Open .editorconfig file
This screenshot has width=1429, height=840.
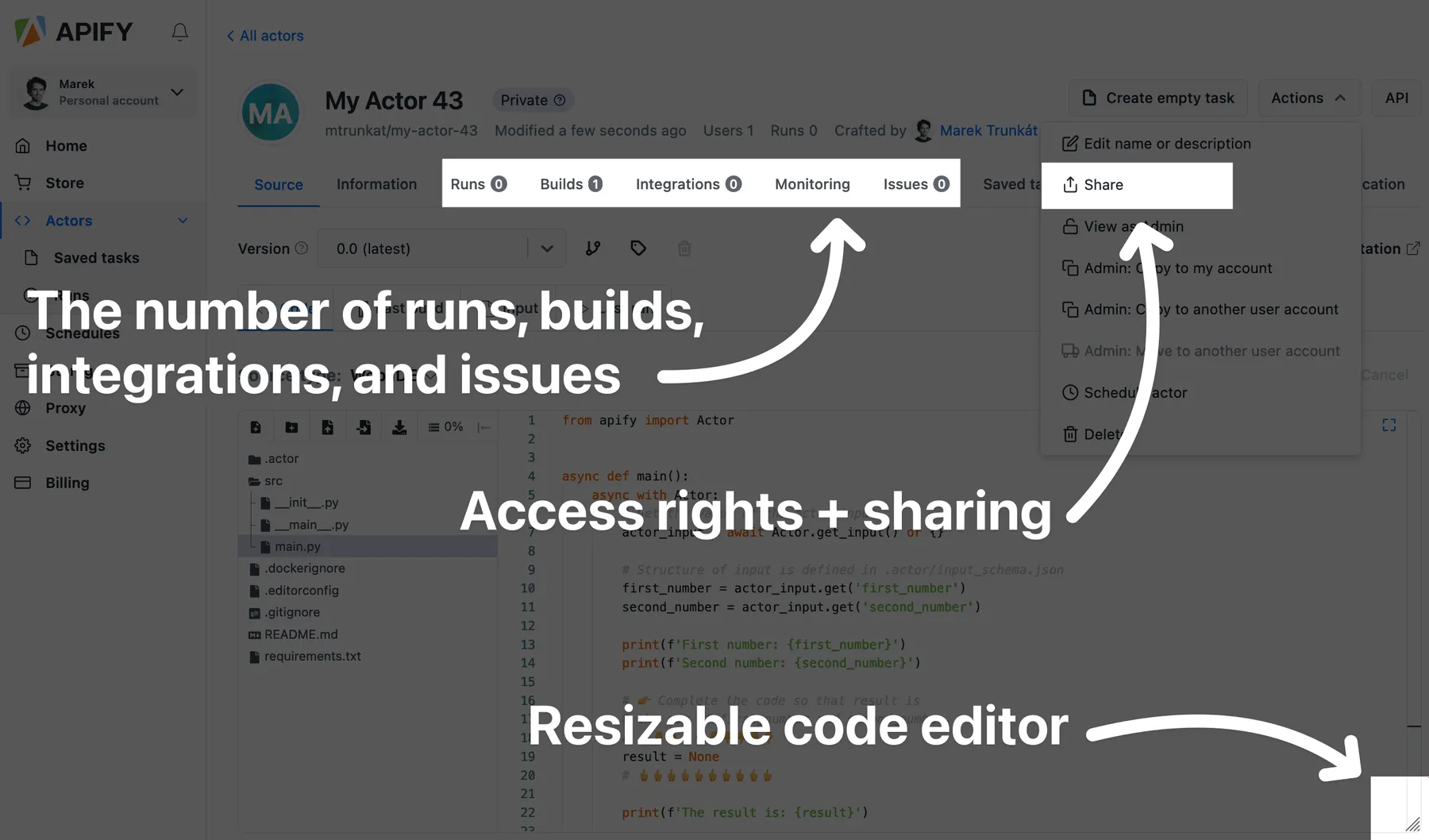(294, 591)
